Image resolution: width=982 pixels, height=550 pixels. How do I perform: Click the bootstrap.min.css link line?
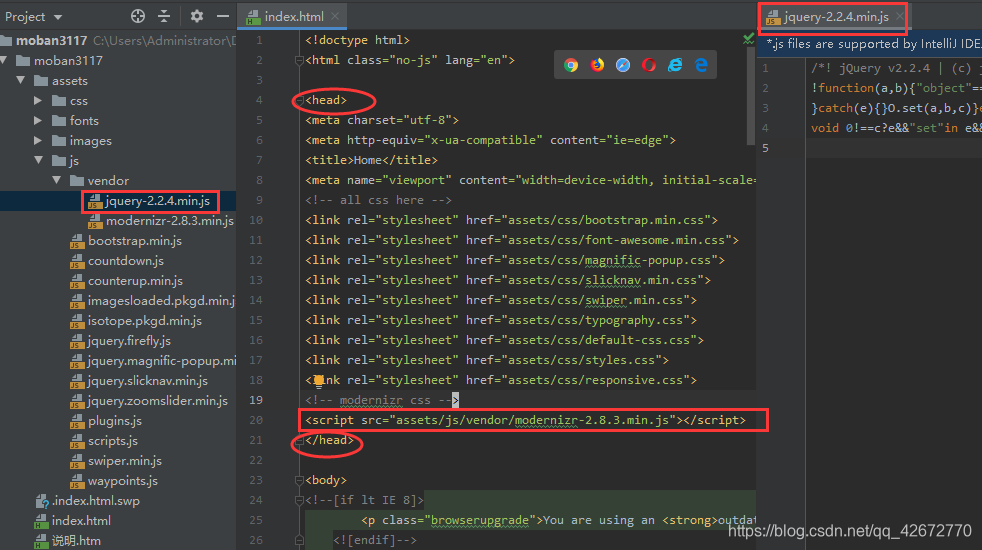pyautogui.click(x=511, y=221)
